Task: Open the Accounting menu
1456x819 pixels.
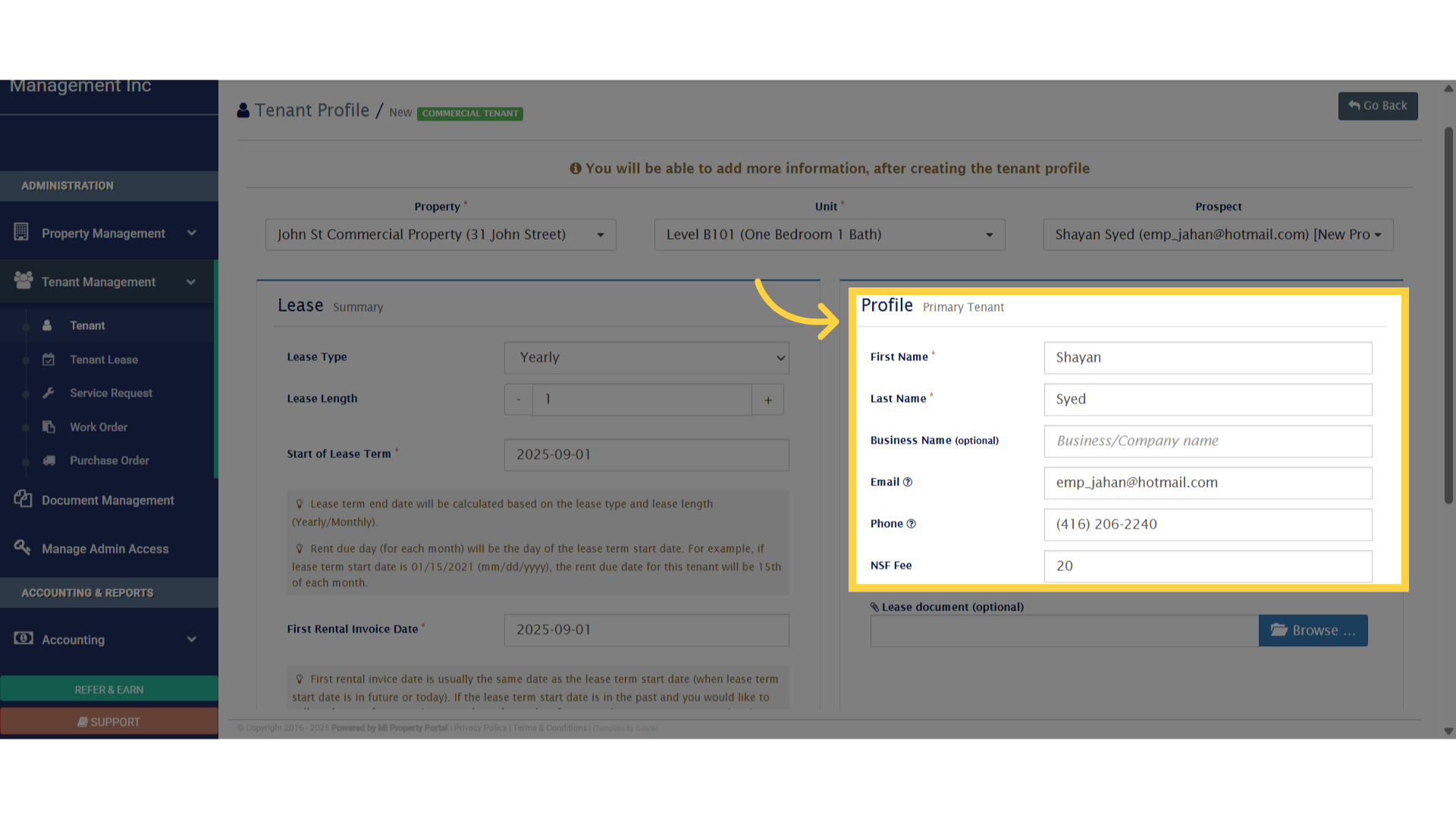Action: point(73,639)
